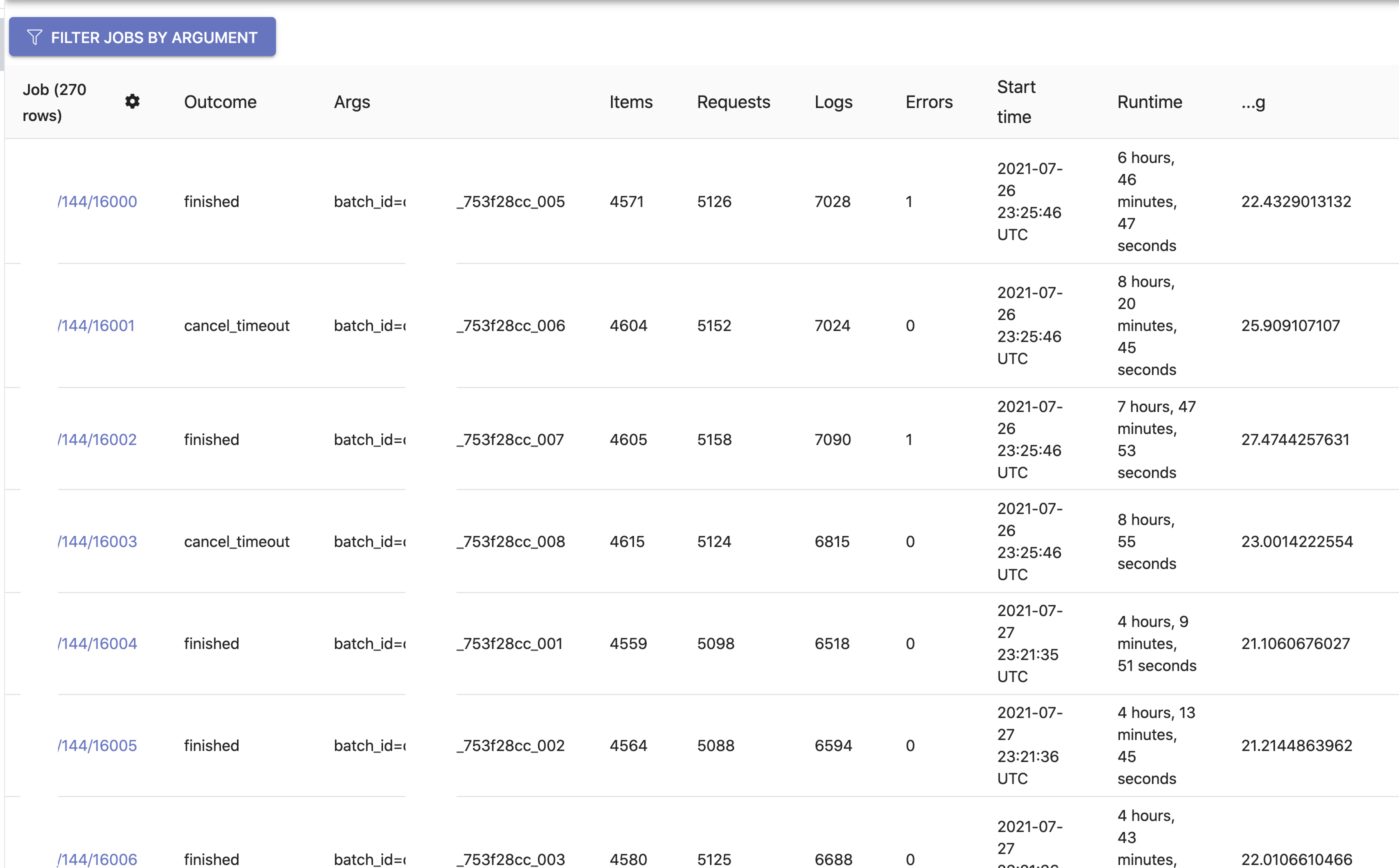Click the Items column header

[631, 101]
